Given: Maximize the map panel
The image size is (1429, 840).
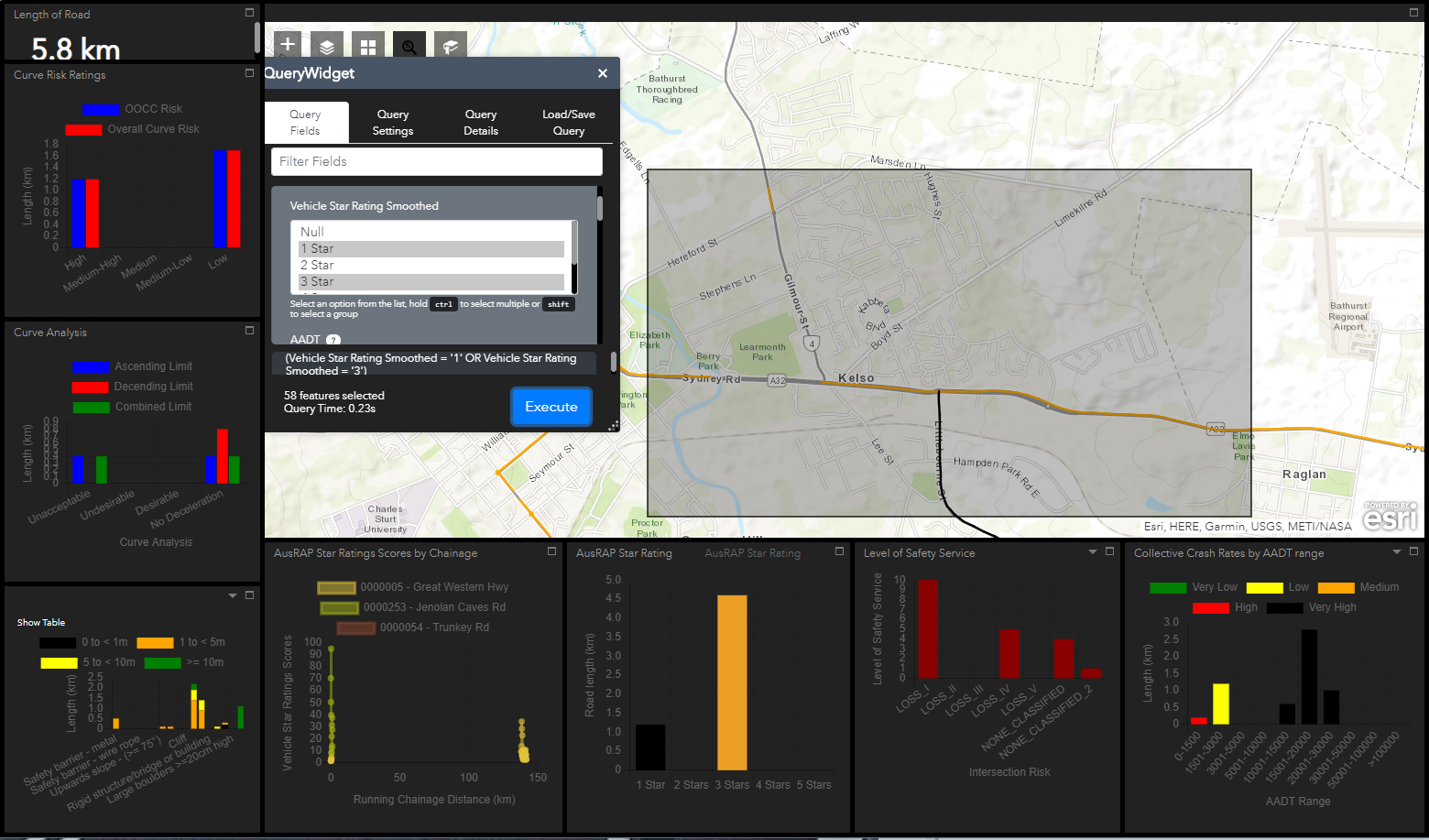Looking at the screenshot, I should tap(1413, 13).
